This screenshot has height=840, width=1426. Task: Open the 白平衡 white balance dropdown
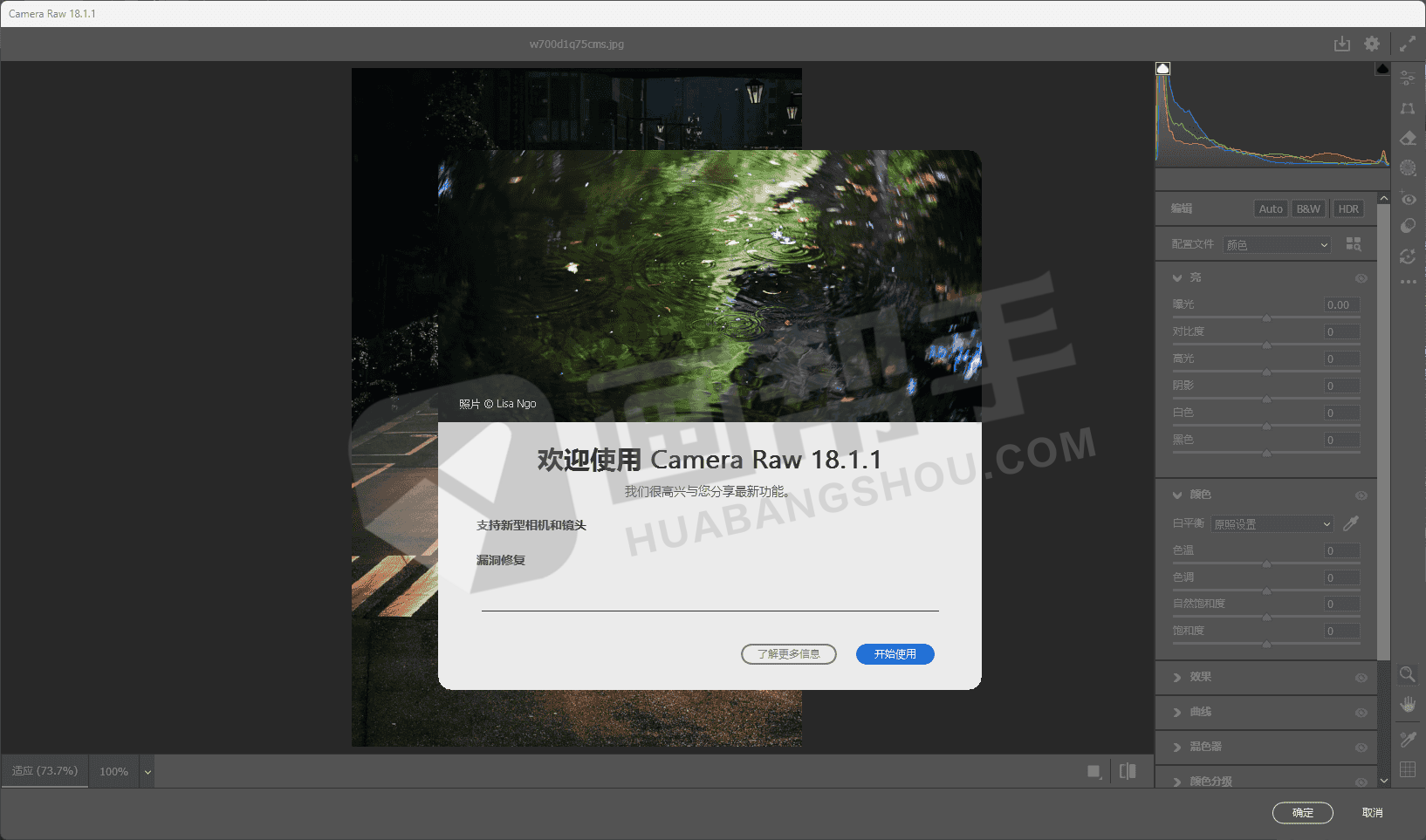click(1272, 524)
